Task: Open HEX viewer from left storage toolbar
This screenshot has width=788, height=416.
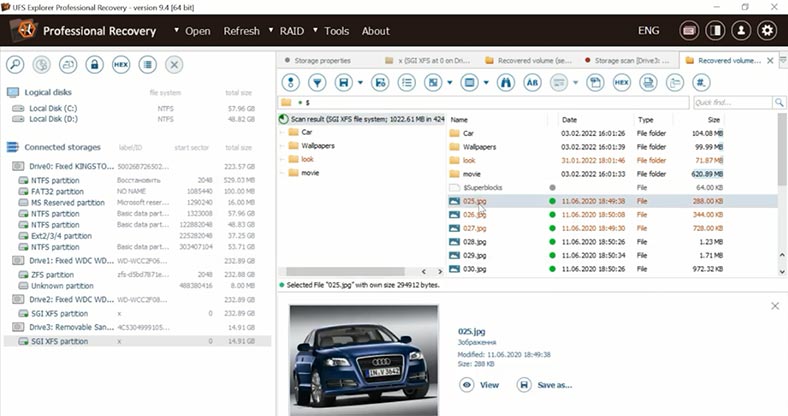Action: click(121, 65)
